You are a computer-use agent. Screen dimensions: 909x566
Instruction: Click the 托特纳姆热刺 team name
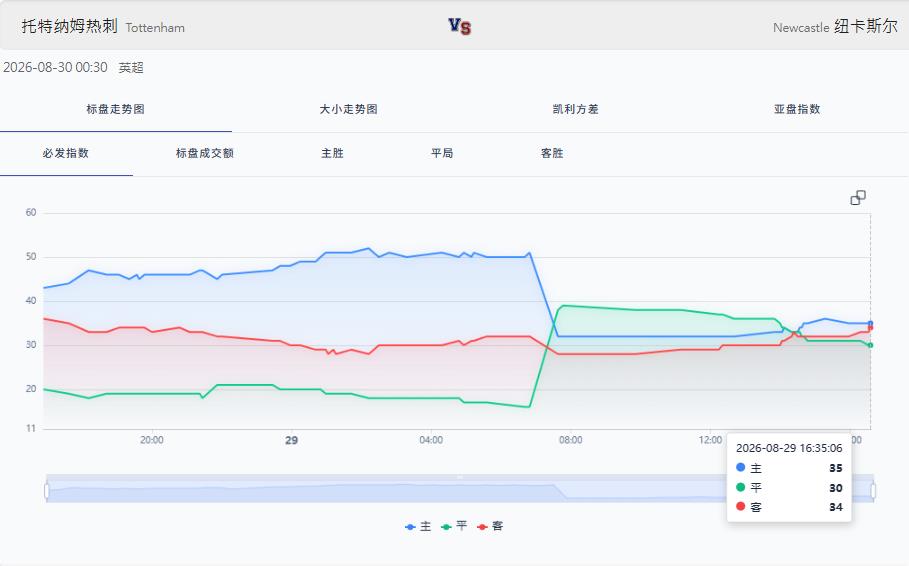tap(70, 26)
